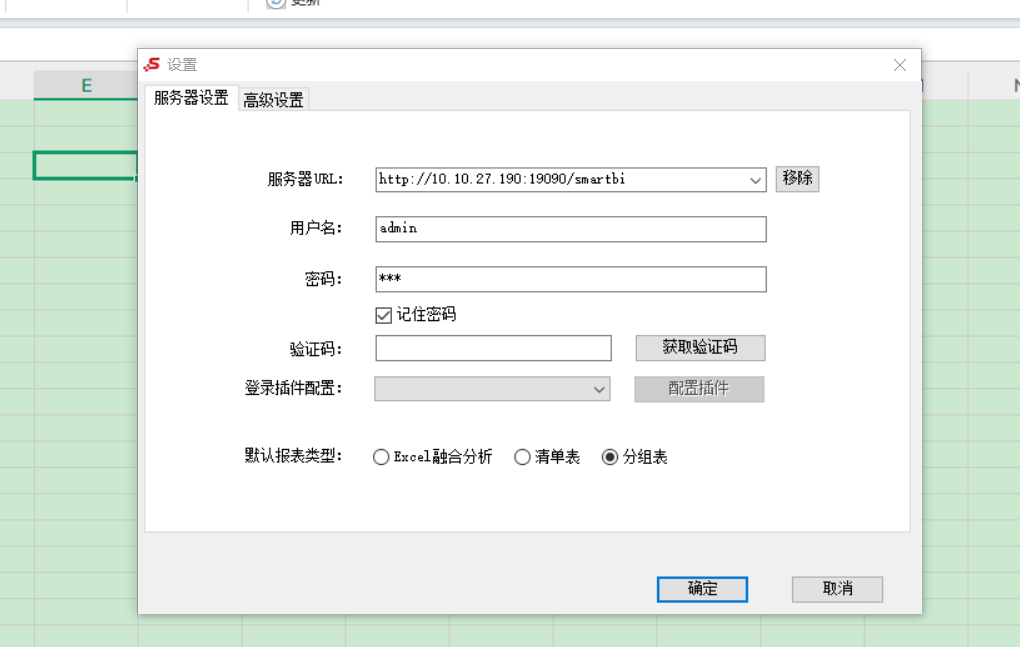Screen dimensions: 1020x647
Task: Open the 服务器URL dropdown list
Action: (755, 180)
